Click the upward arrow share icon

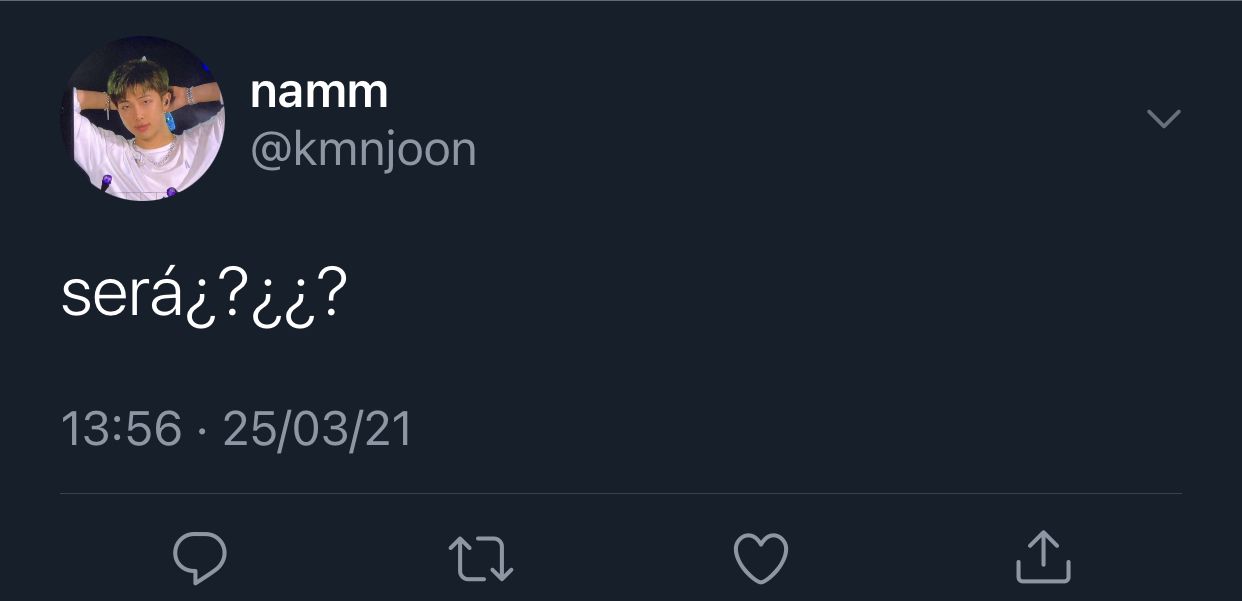[1043, 557]
